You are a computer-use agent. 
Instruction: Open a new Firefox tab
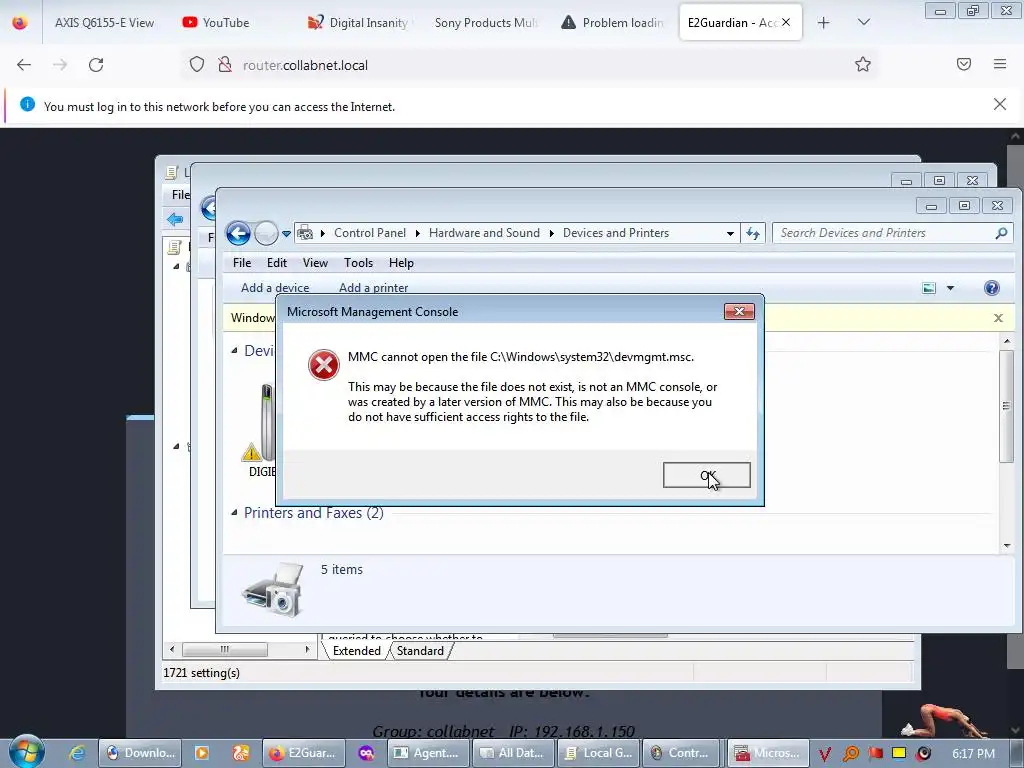[x=824, y=23]
